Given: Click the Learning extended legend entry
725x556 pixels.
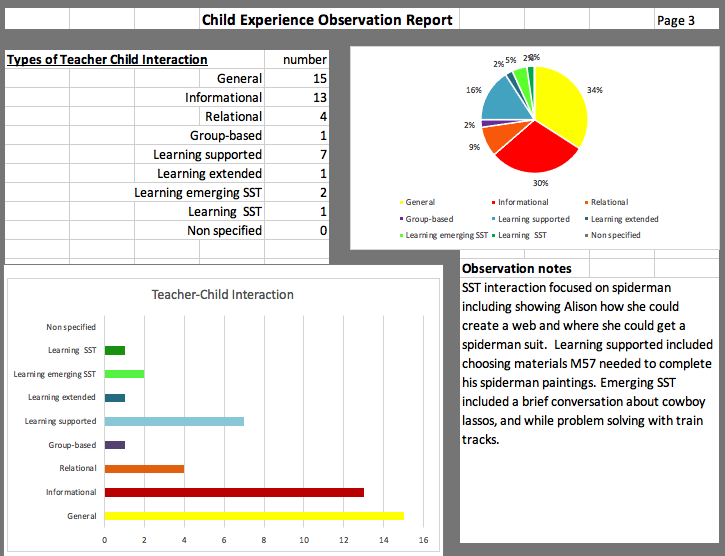Looking at the screenshot, I should [x=621, y=219].
